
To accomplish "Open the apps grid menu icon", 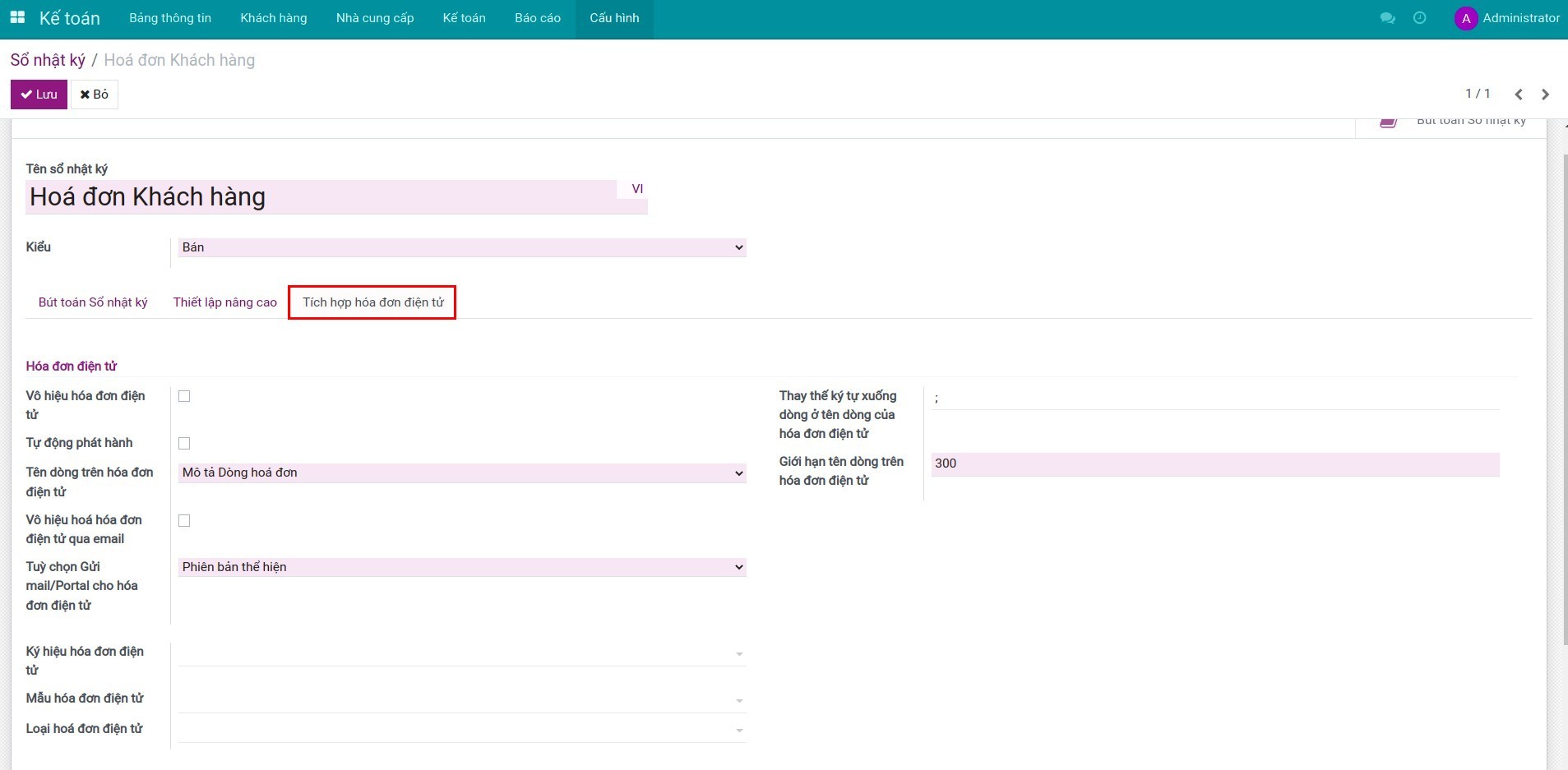I will [17, 17].
